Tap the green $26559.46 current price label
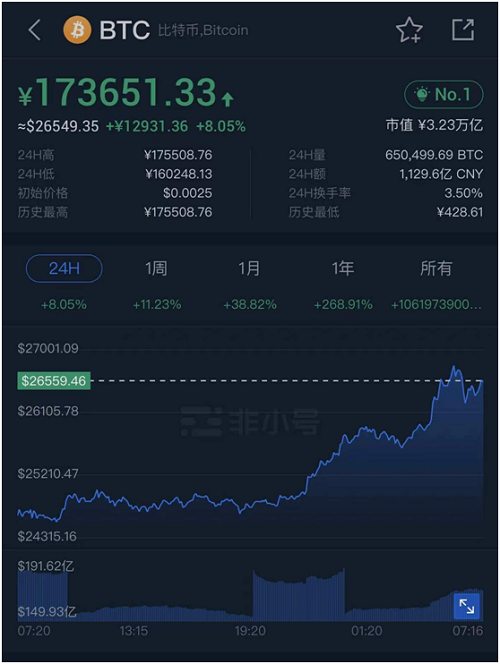 54,381
